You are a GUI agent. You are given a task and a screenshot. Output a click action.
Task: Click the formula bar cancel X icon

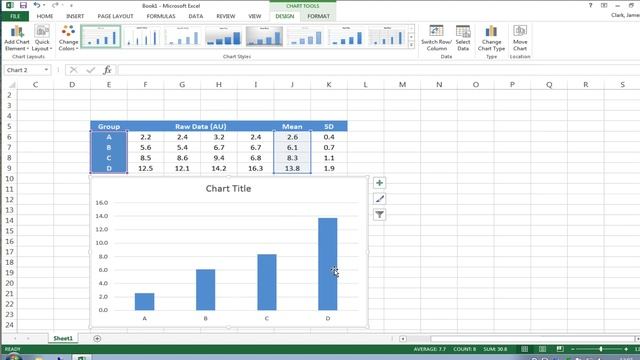pyautogui.click(x=73, y=70)
